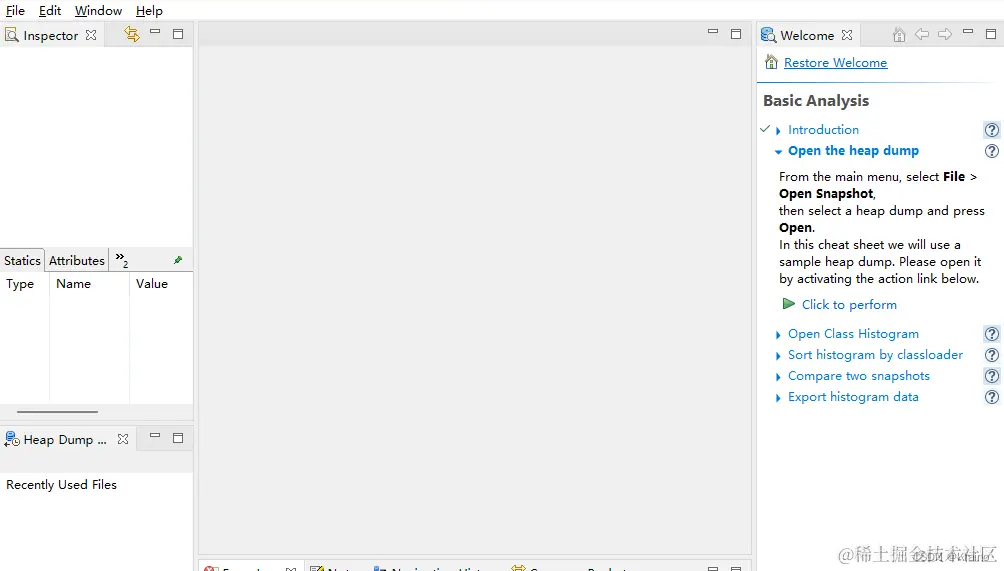1004x571 pixels.
Task: Close the Heap Dump view tab
Action: pos(123,439)
